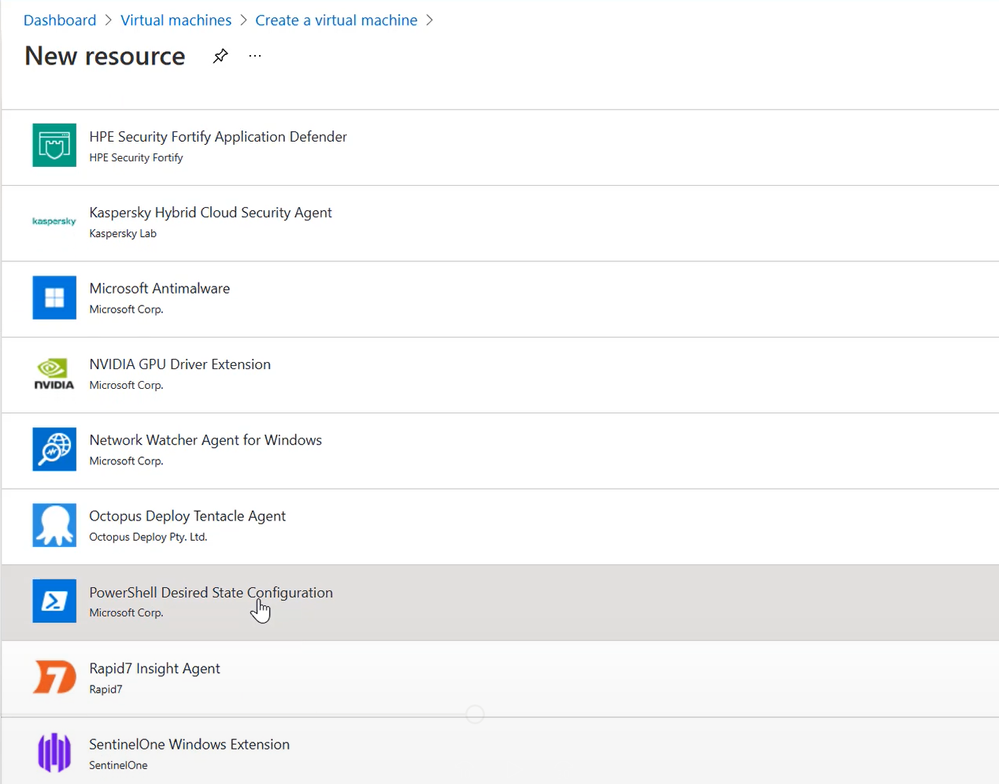999x784 pixels.
Task: Open the more options ellipsis menu
Action: pyautogui.click(x=255, y=57)
